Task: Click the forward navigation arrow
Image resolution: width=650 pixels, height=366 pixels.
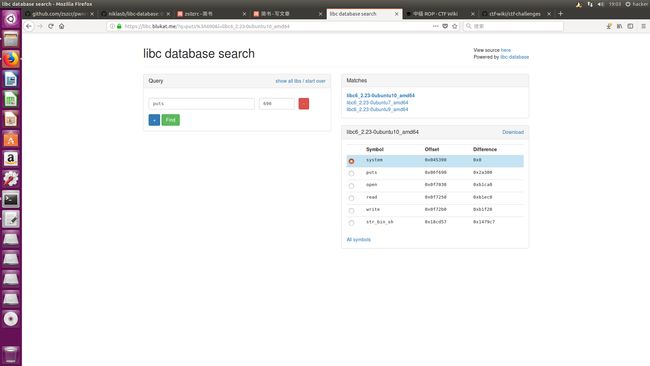Action: point(40,26)
